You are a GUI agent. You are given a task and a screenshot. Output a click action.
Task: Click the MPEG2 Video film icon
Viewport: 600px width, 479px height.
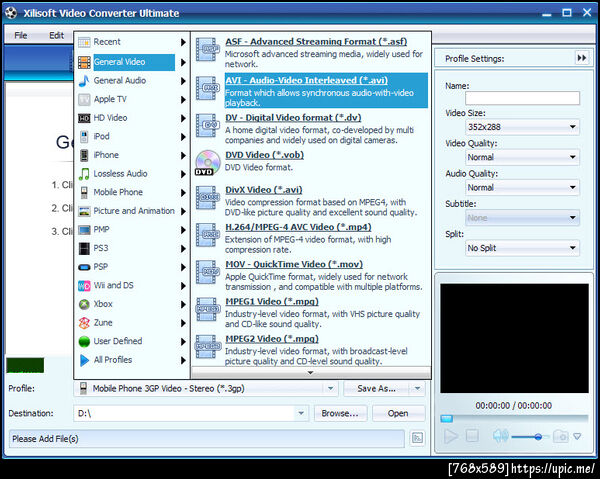[208, 347]
